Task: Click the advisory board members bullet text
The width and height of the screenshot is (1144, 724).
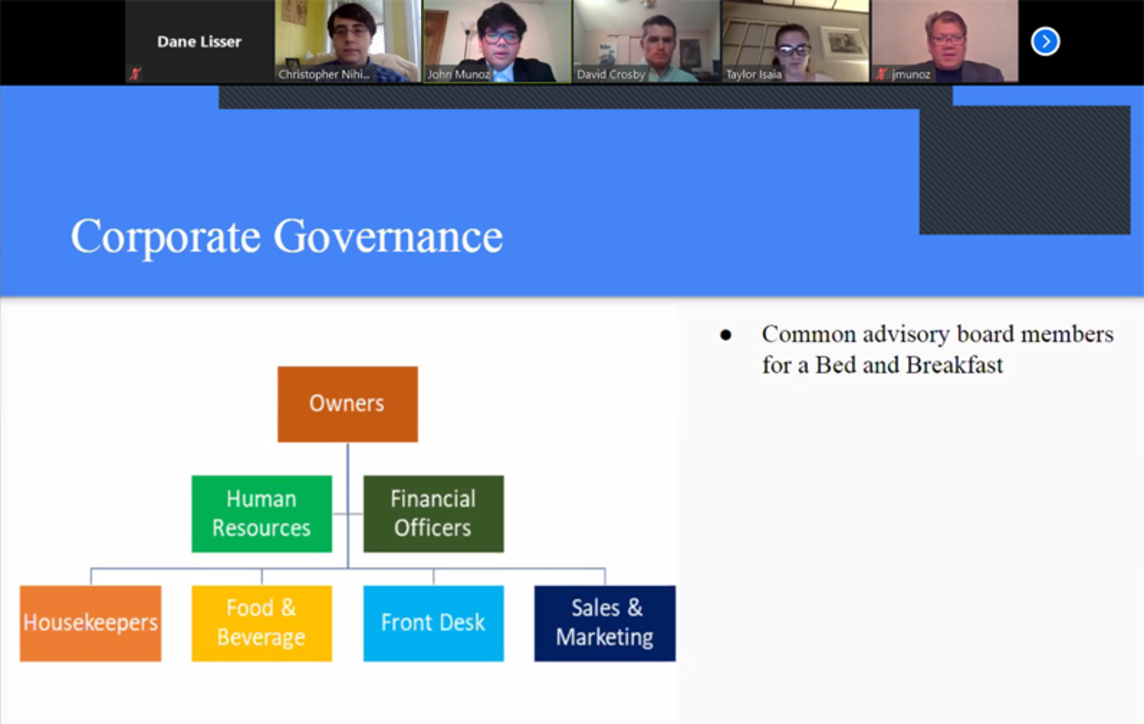Action: click(x=936, y=349)
